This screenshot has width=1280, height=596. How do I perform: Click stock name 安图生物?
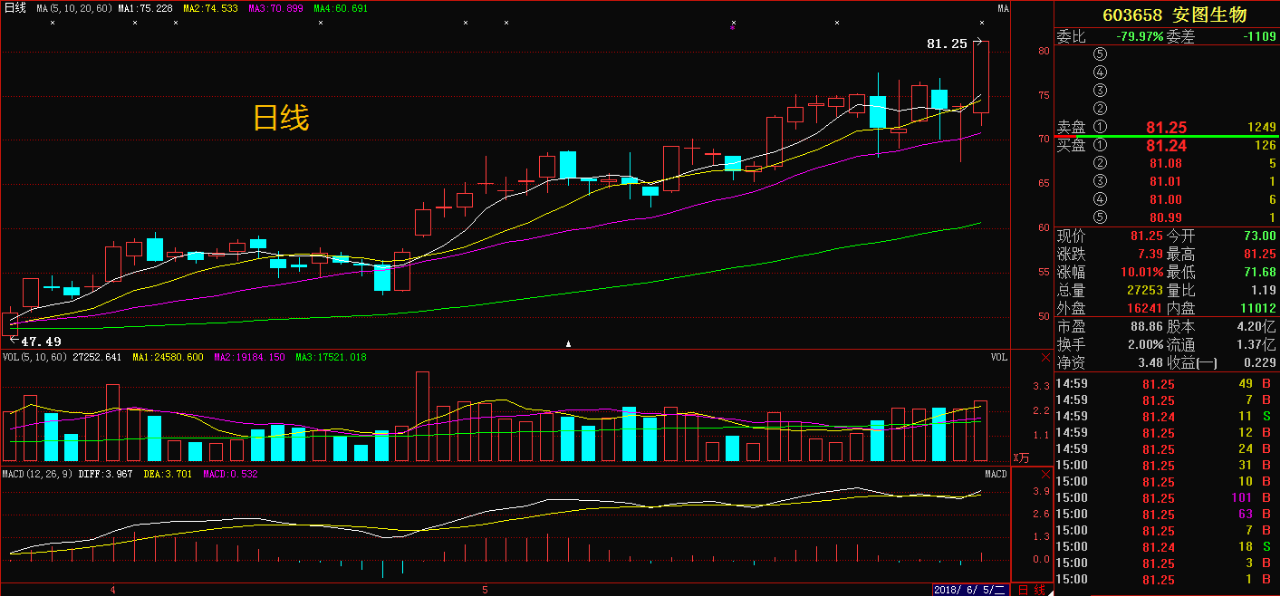(1210, 14)
